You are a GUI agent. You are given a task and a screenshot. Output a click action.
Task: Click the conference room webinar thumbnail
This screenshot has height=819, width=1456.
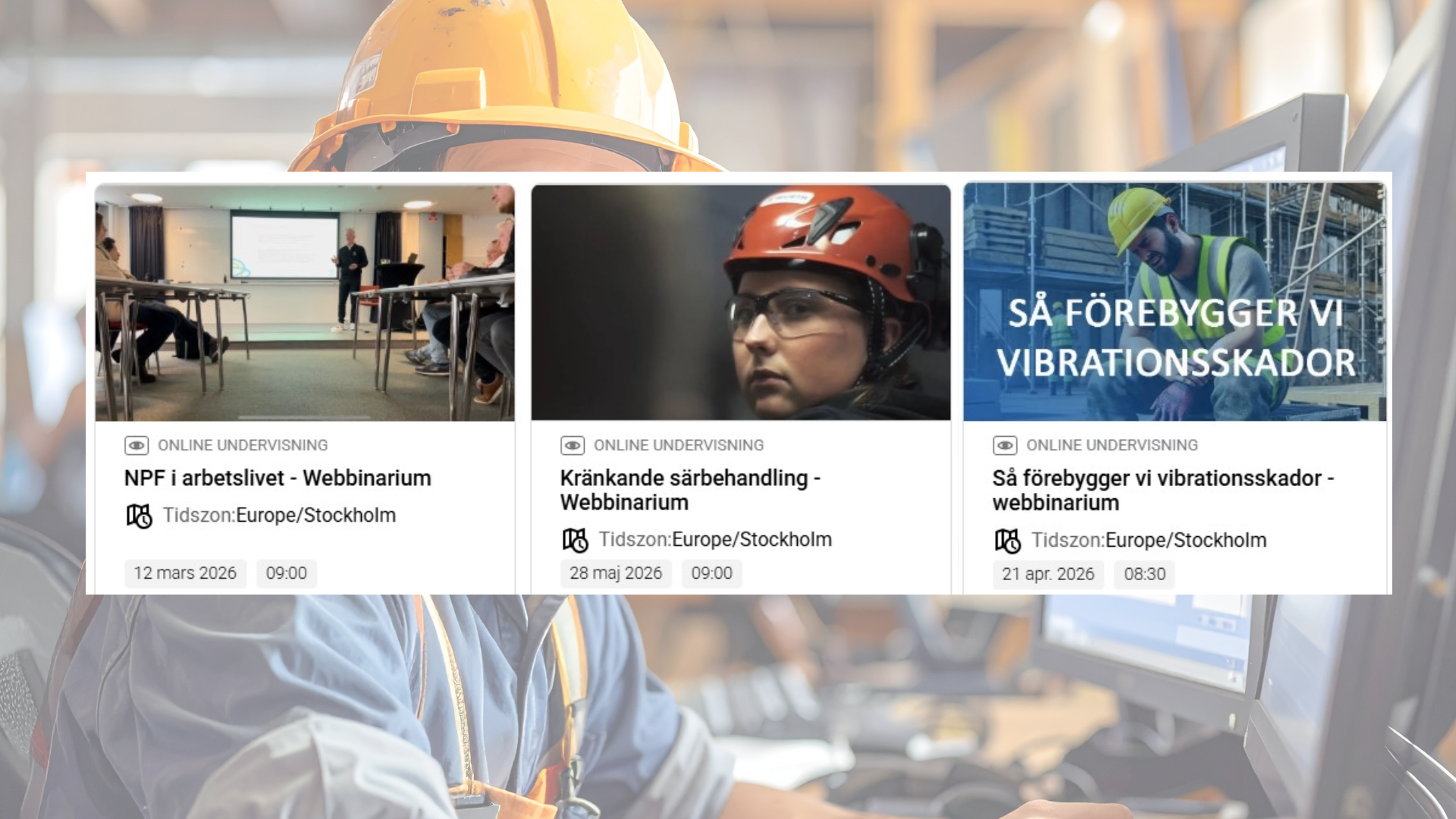tap(305, 303)
